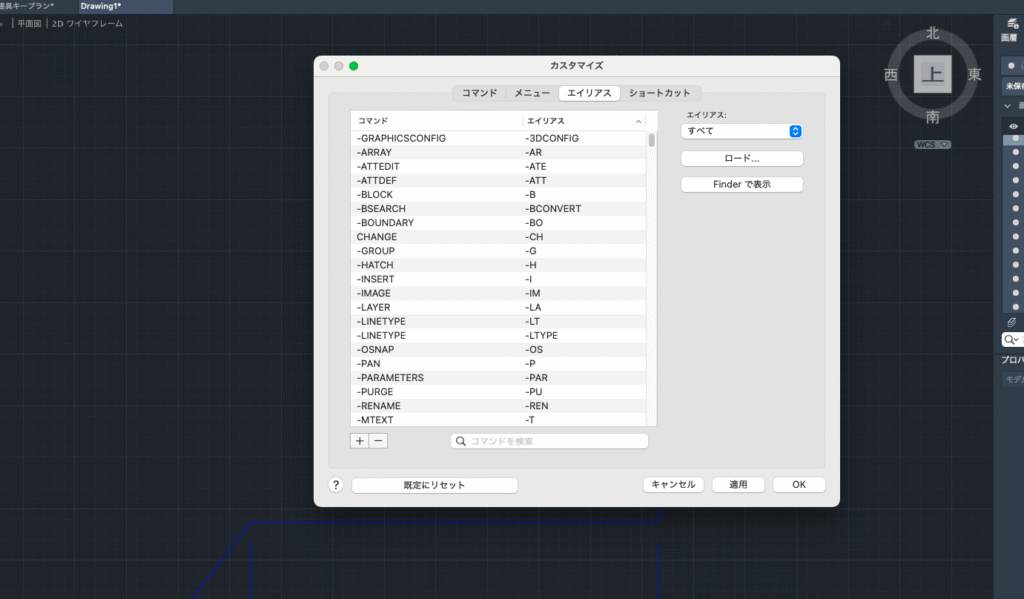The width and height of the screenshot is (1024, 599).
Task: Click the minus button to remove alias
Action: click(378, 441)
